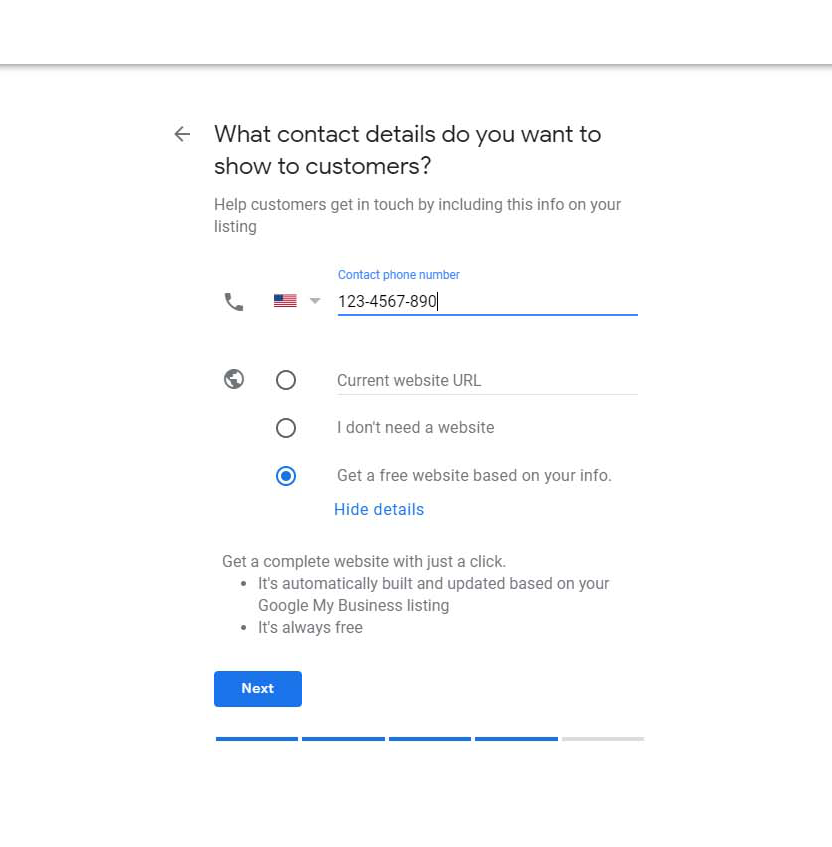Click into the Contact phone number field
832x847 pixels.
pyautogui.click(x=487, y=301)
